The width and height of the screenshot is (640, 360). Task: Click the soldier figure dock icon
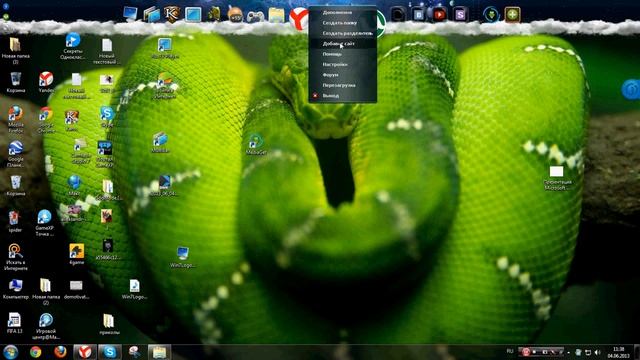pos(214,14)
